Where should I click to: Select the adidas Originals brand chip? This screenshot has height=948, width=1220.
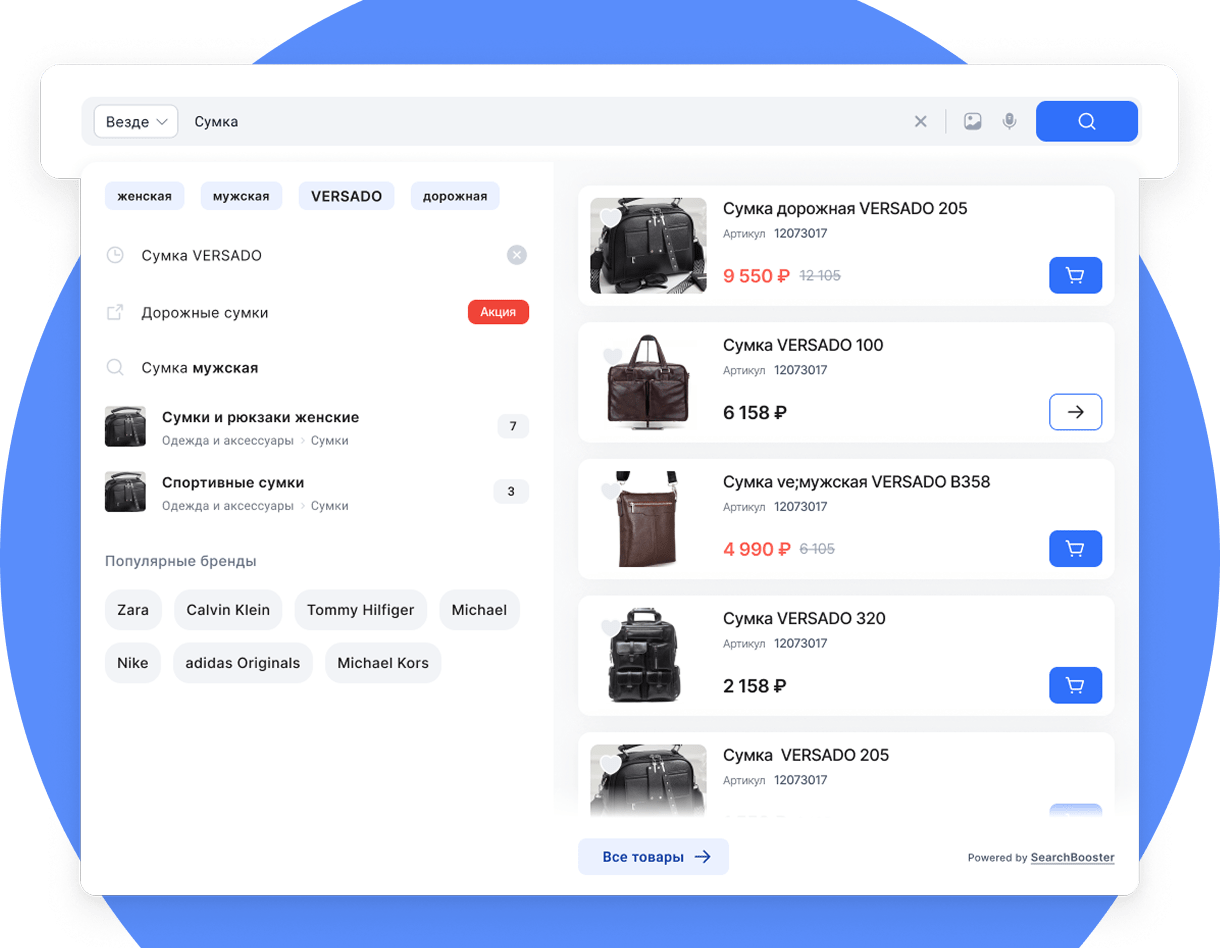click(243, 663)
